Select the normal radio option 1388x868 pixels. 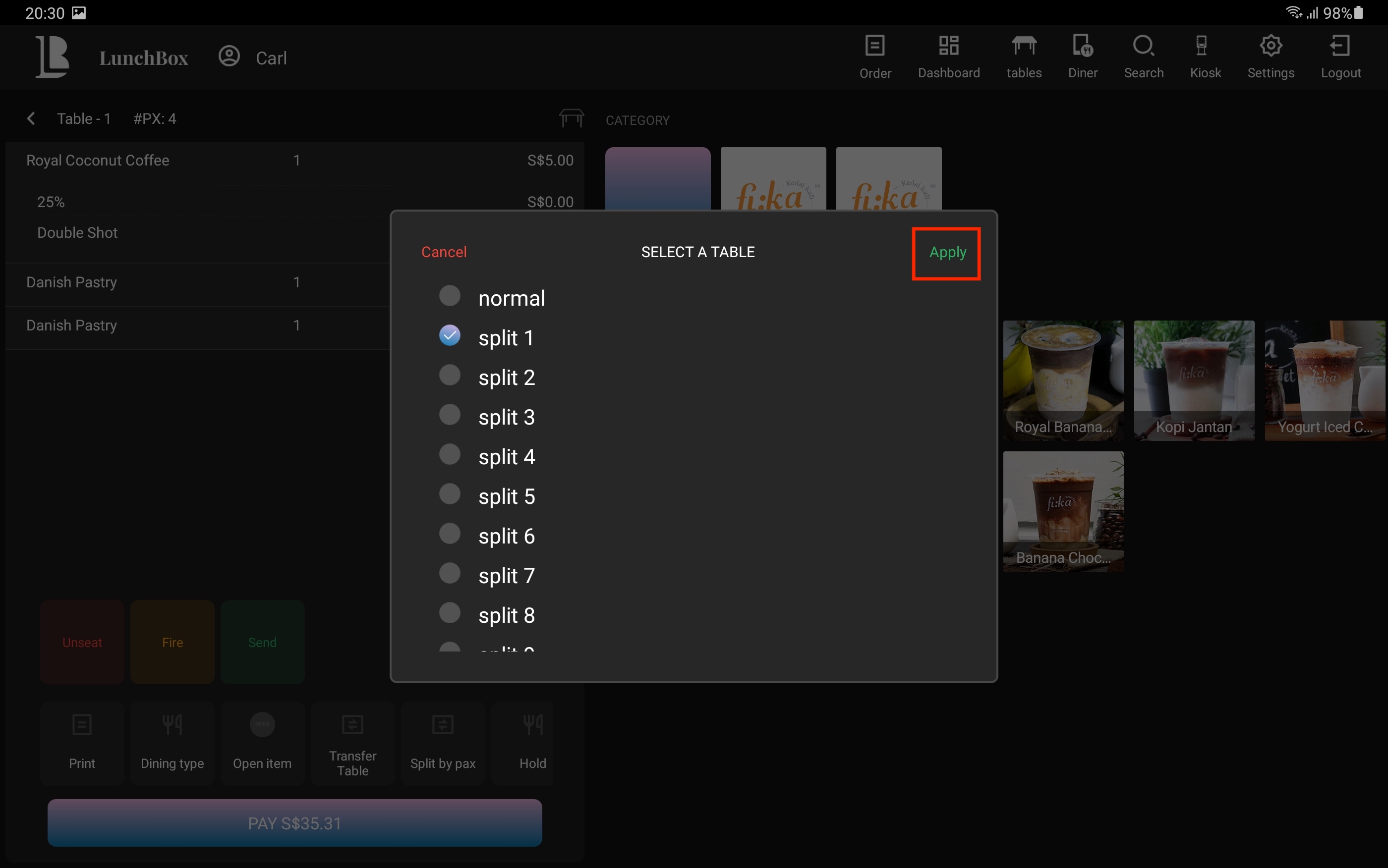450,296
